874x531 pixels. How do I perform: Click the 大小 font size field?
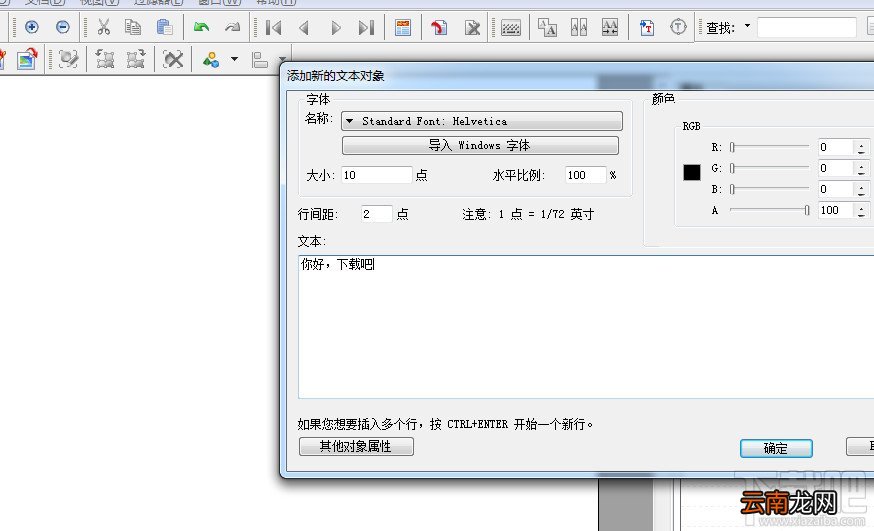pos(376,175)
